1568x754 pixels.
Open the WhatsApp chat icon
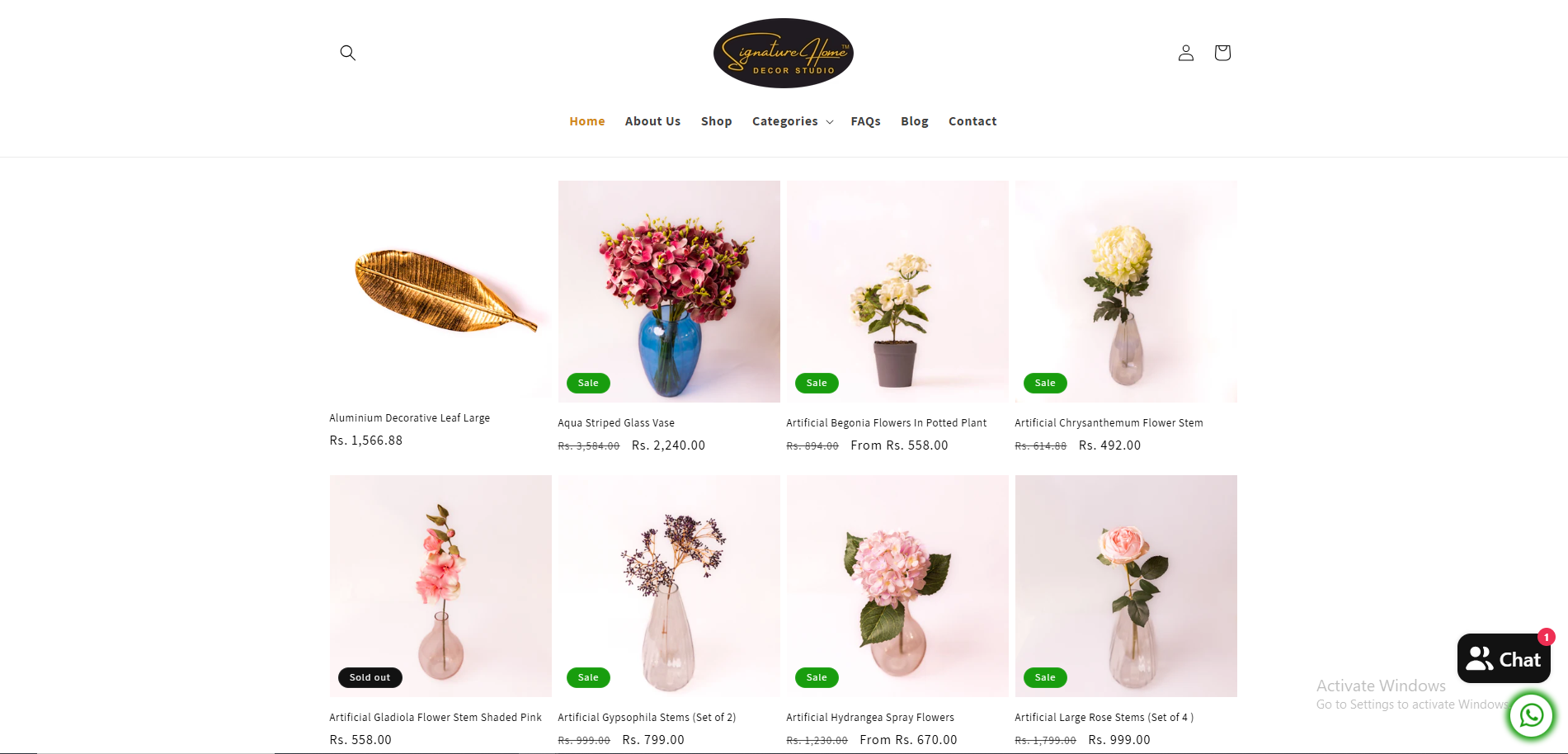pos(1531,715)
